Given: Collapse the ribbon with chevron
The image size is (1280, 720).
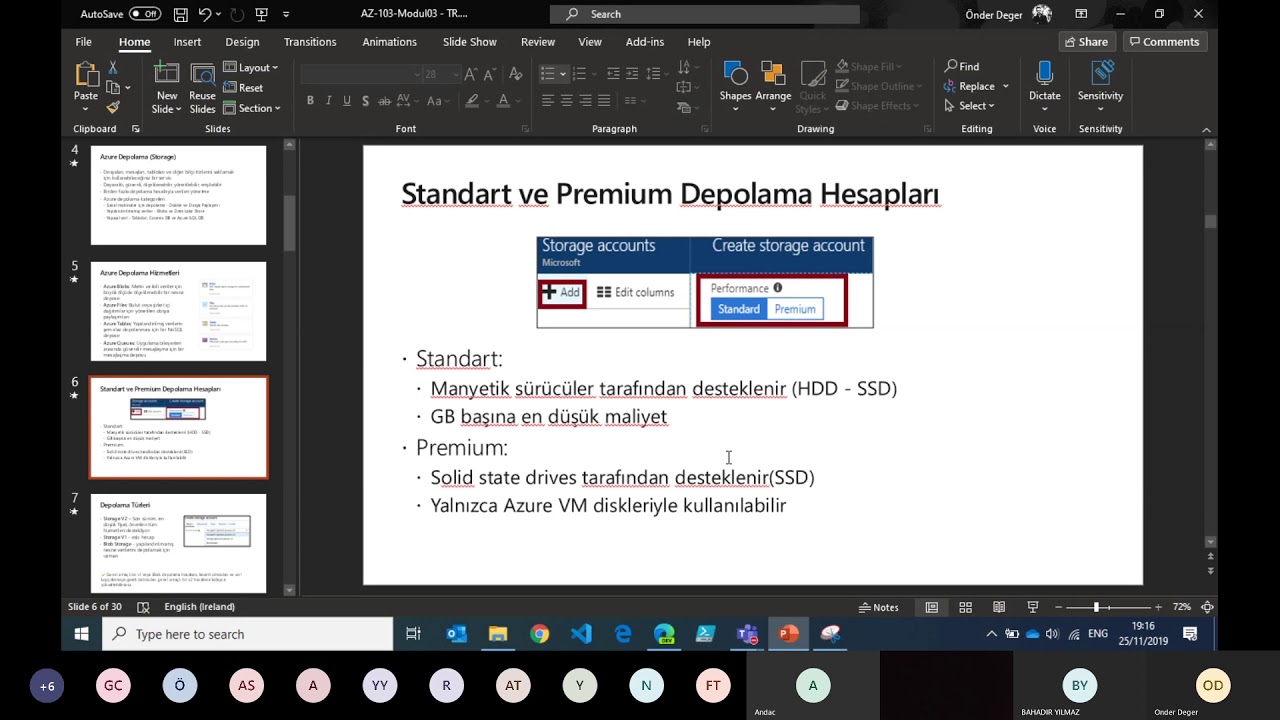Looking at the screenshot, I should (1207, 129).
